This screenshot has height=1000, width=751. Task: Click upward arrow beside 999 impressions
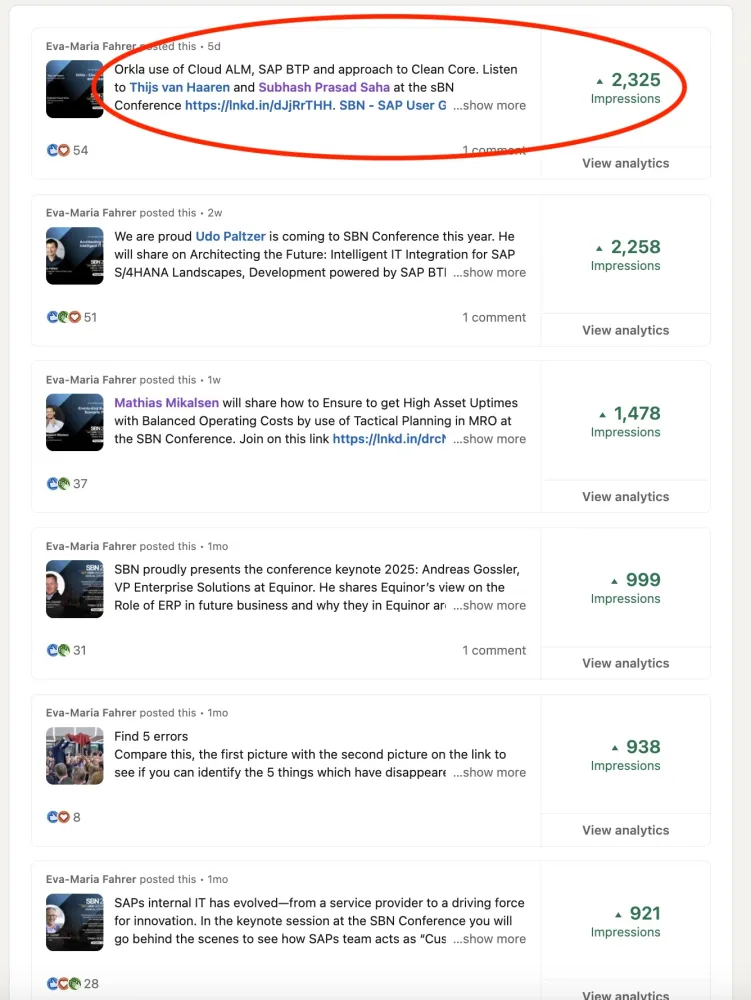point(614,581)
